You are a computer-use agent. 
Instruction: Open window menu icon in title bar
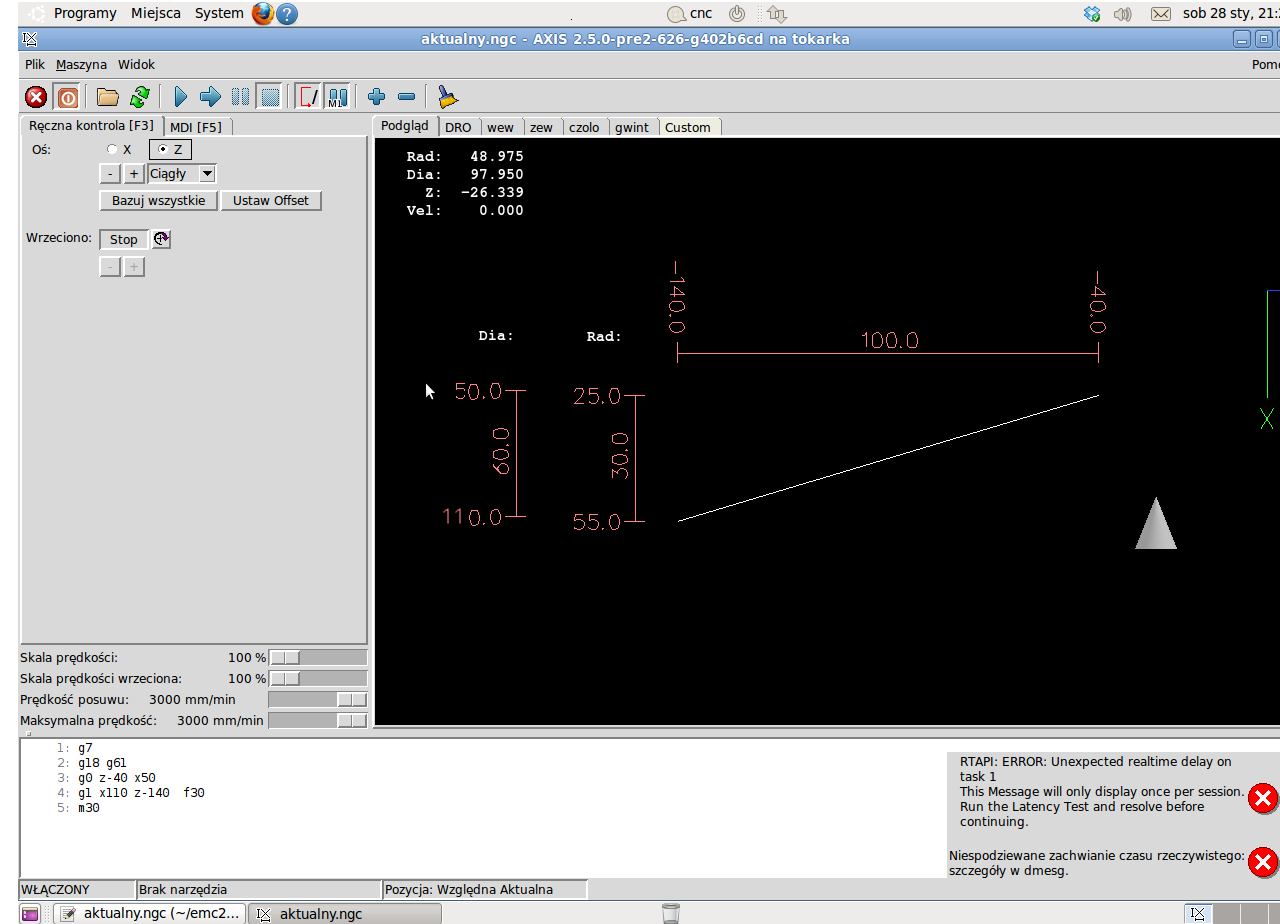tap(30, 39)
